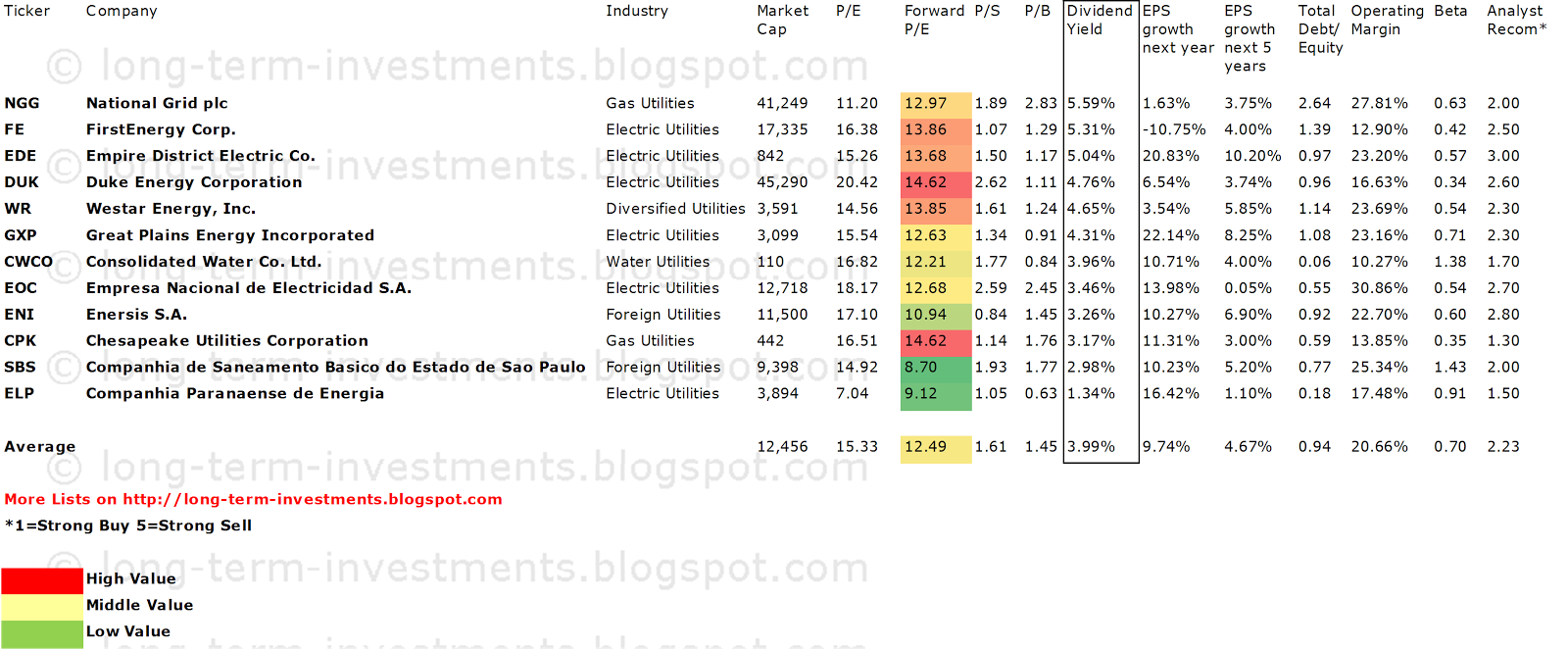The width and height of the screenshot is (1568, 649).
Task: Click the green Low Value color swatch
Action: coord(42,634)
